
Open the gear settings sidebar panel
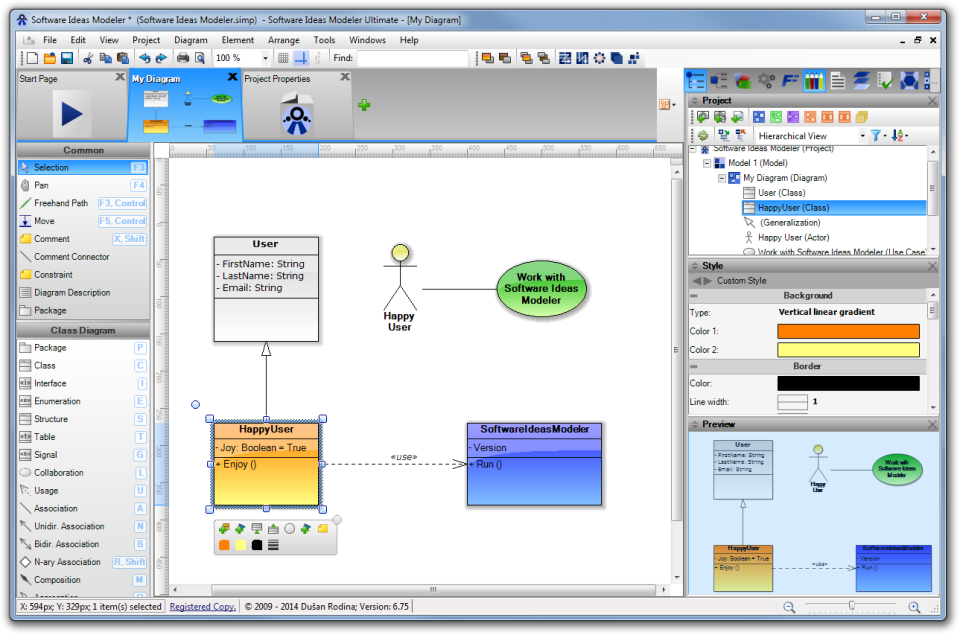pyautogui.click(x=766, y=80)
